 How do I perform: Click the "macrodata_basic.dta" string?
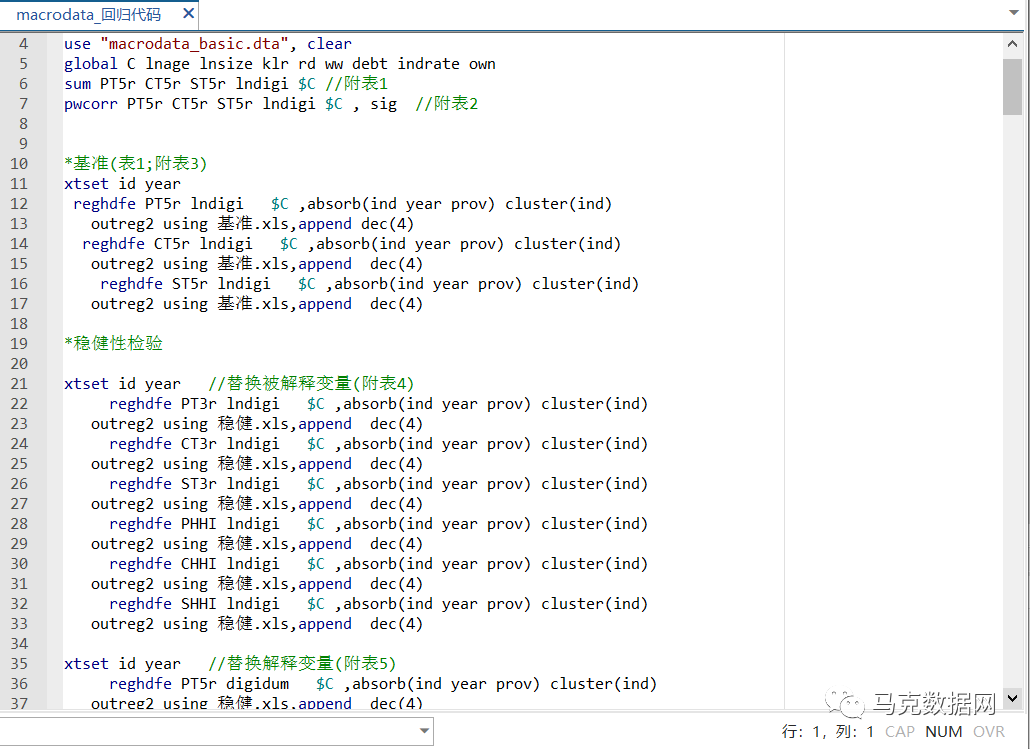tap(194, 44)
